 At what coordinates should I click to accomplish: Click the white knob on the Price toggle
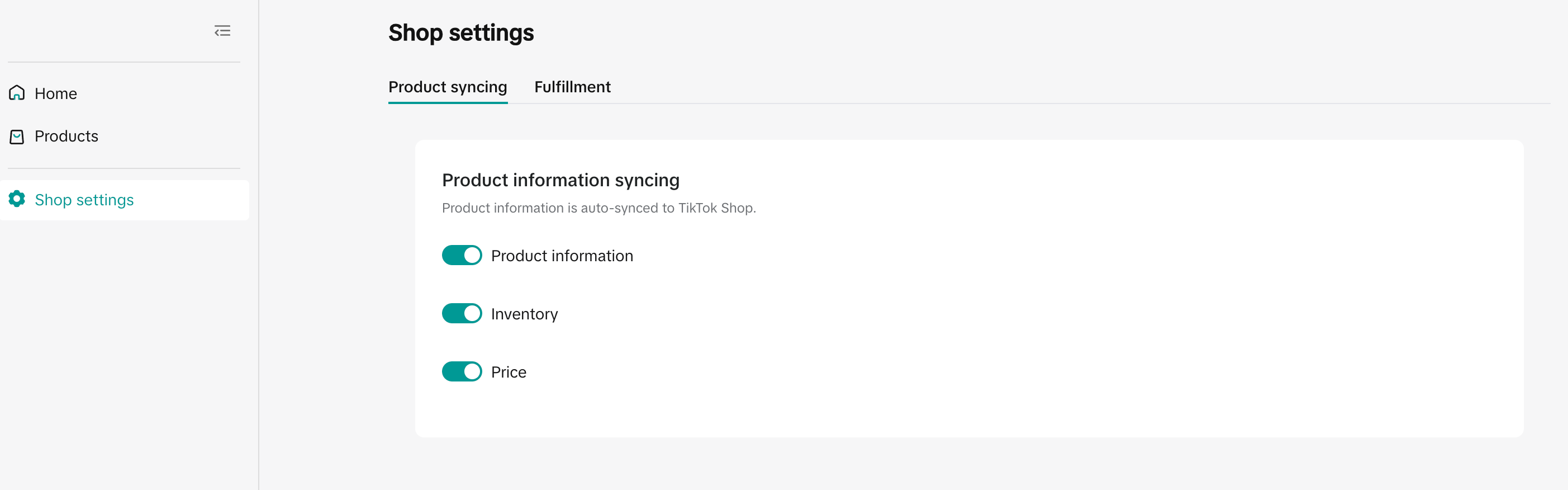pos(472,372)
